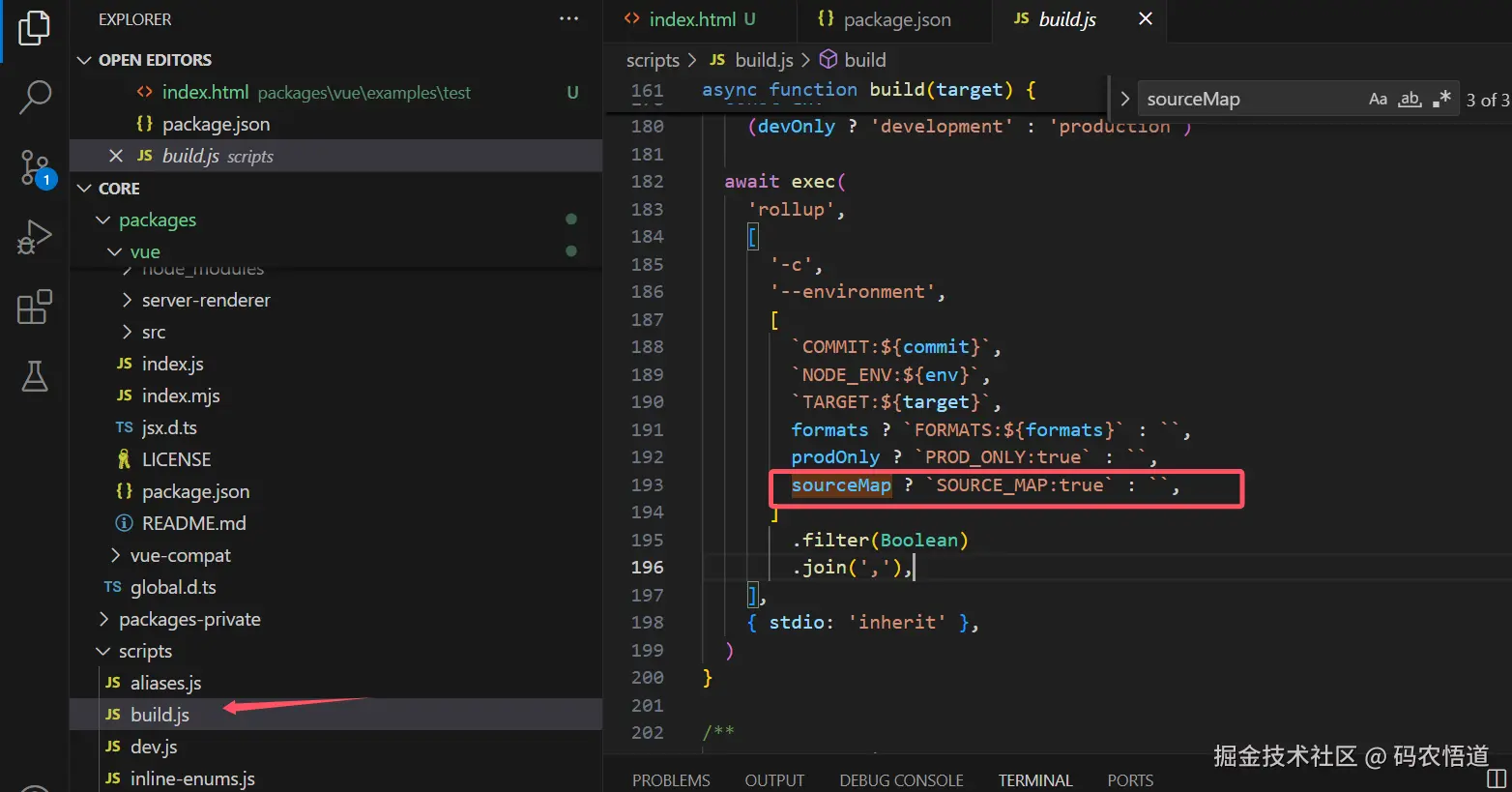Open the Search view in activity bar
Screen dimensions: 1512x792
[x=35, y=97]
